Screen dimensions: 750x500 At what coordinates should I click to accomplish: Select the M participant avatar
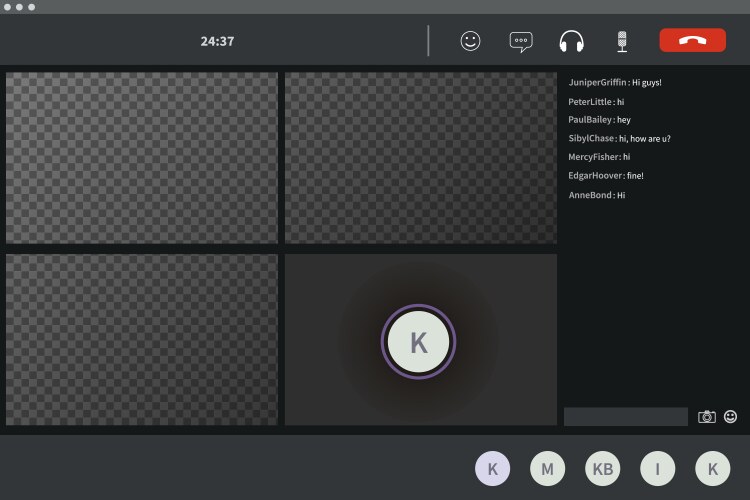tap(547, 468)
